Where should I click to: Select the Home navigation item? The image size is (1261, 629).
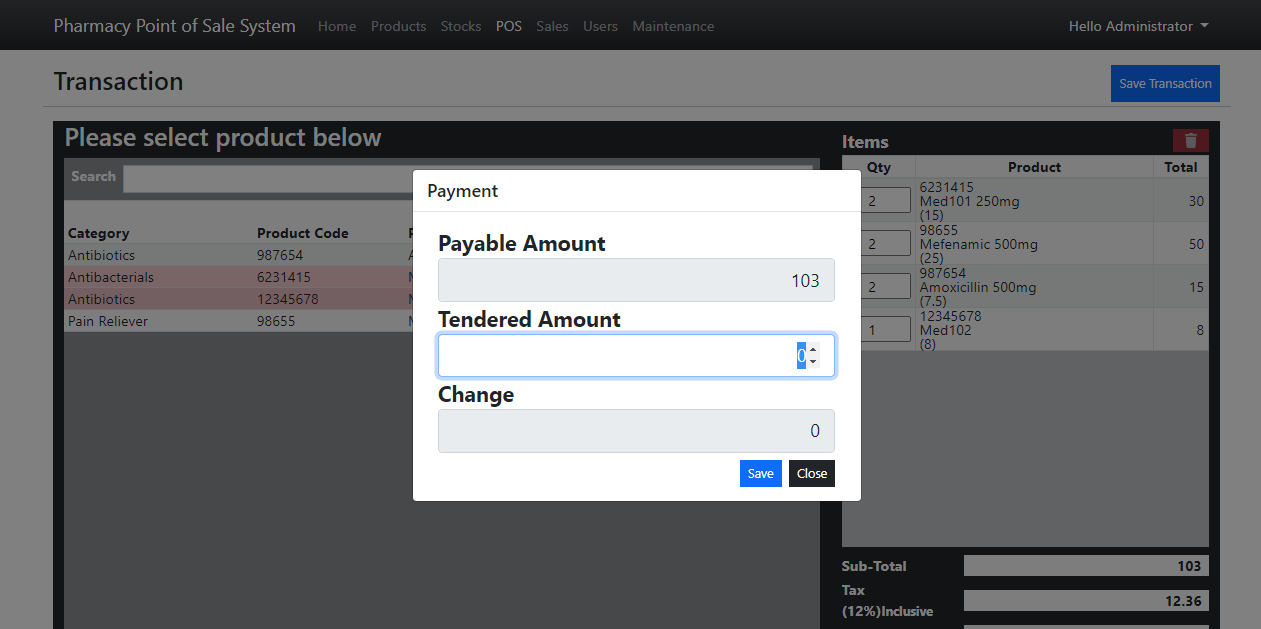337,26
